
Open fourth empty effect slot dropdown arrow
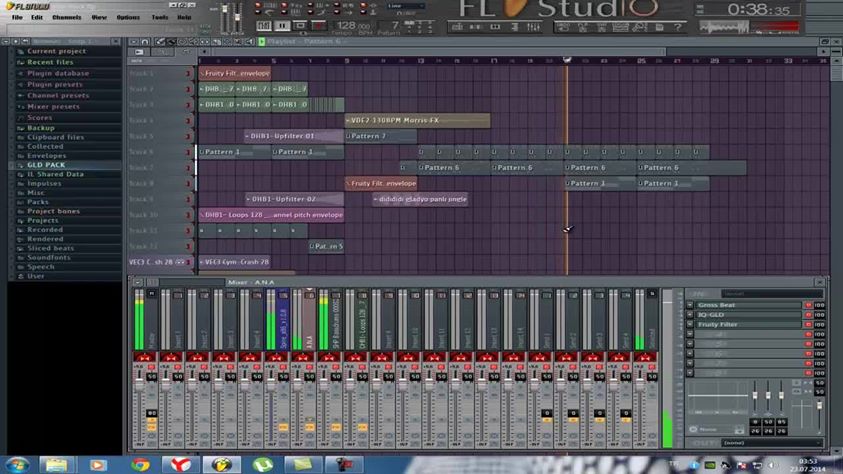pyautogui.click(x=690, y=334)
